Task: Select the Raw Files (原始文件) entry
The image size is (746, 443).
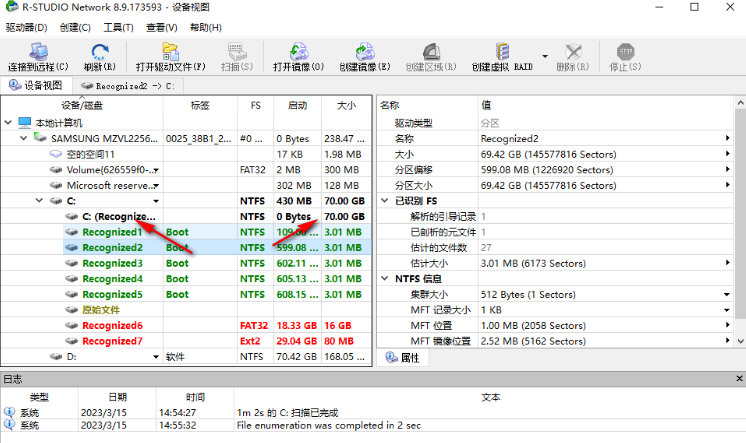Action: coord(101,310)
